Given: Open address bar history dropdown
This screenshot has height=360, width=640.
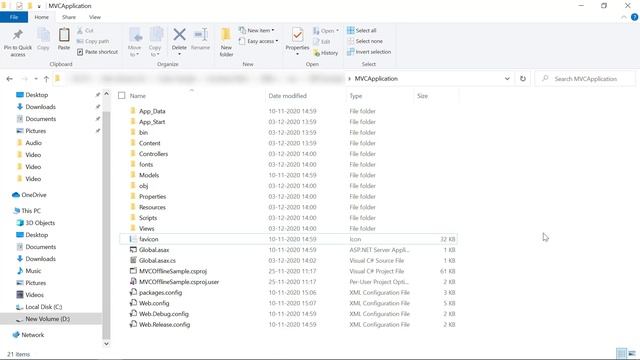Looking at the screenshot, I should (507, 79).
